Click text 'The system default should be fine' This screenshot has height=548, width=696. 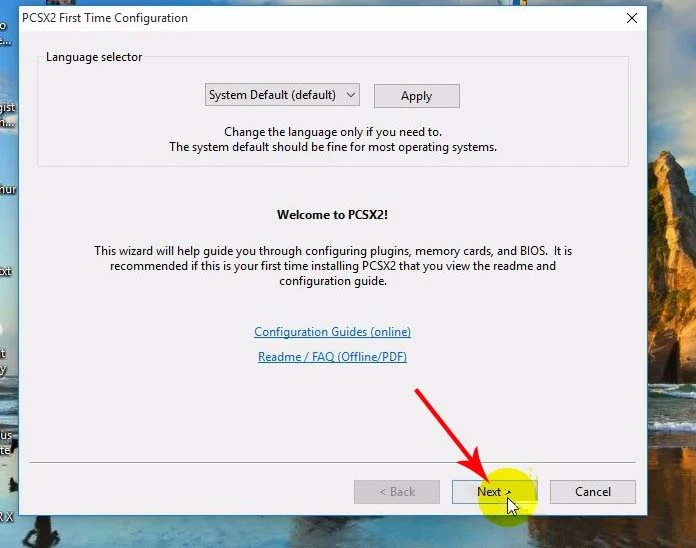tap(258, 147)
